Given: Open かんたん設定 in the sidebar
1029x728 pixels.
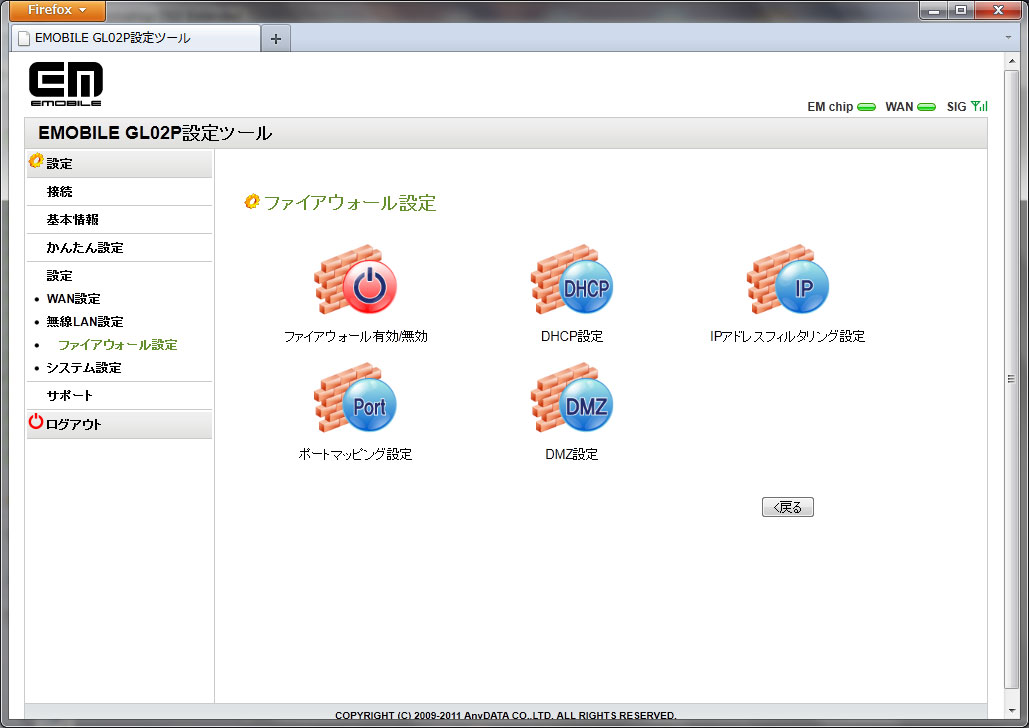Looking at the screenshot, I should (x=85, y=248).
